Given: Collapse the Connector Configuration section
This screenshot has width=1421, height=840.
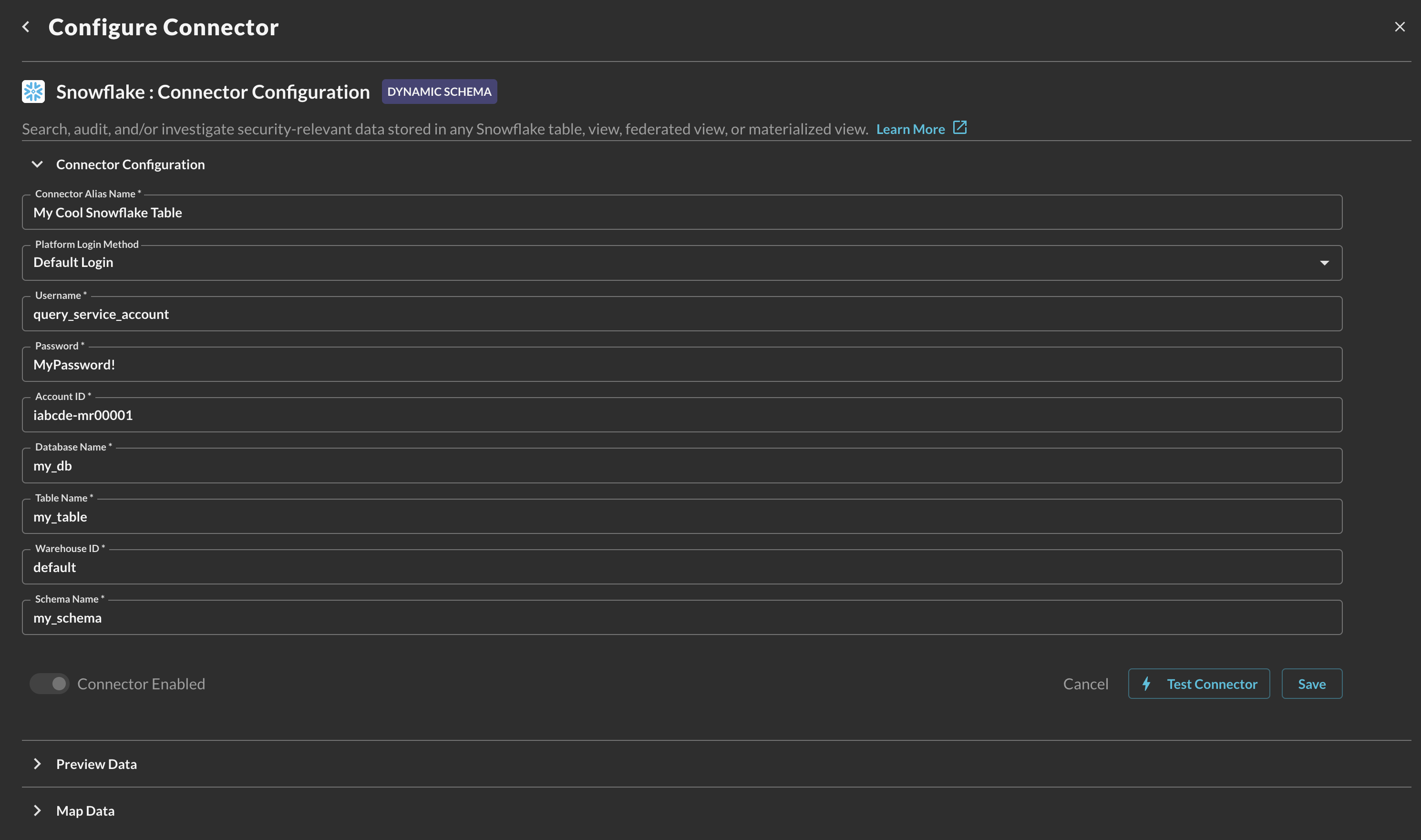Looking at the screenshot, I should tap(37, 164).
